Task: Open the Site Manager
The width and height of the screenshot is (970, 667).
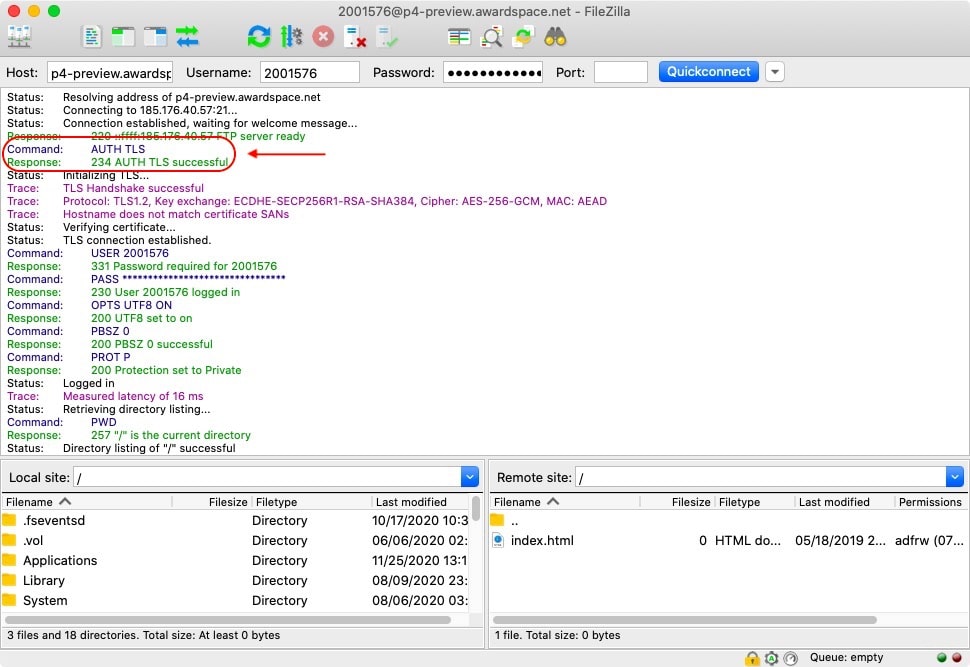Action: click(20, 36)
